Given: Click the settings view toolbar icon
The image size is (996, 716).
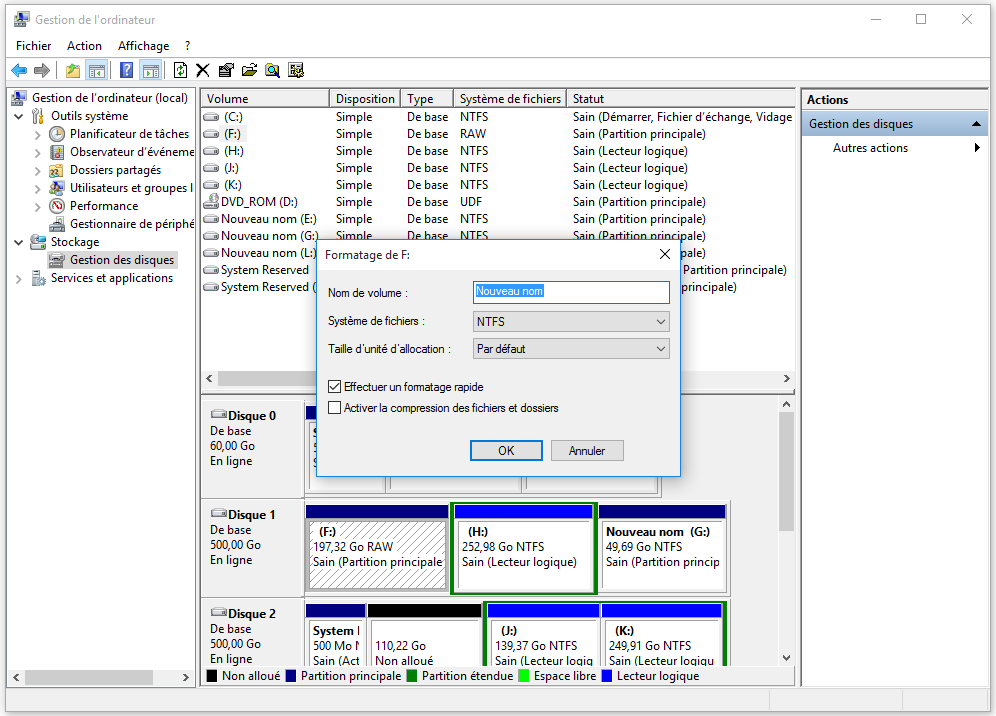Looking at the screenshot, I should [x=296, y=70].
